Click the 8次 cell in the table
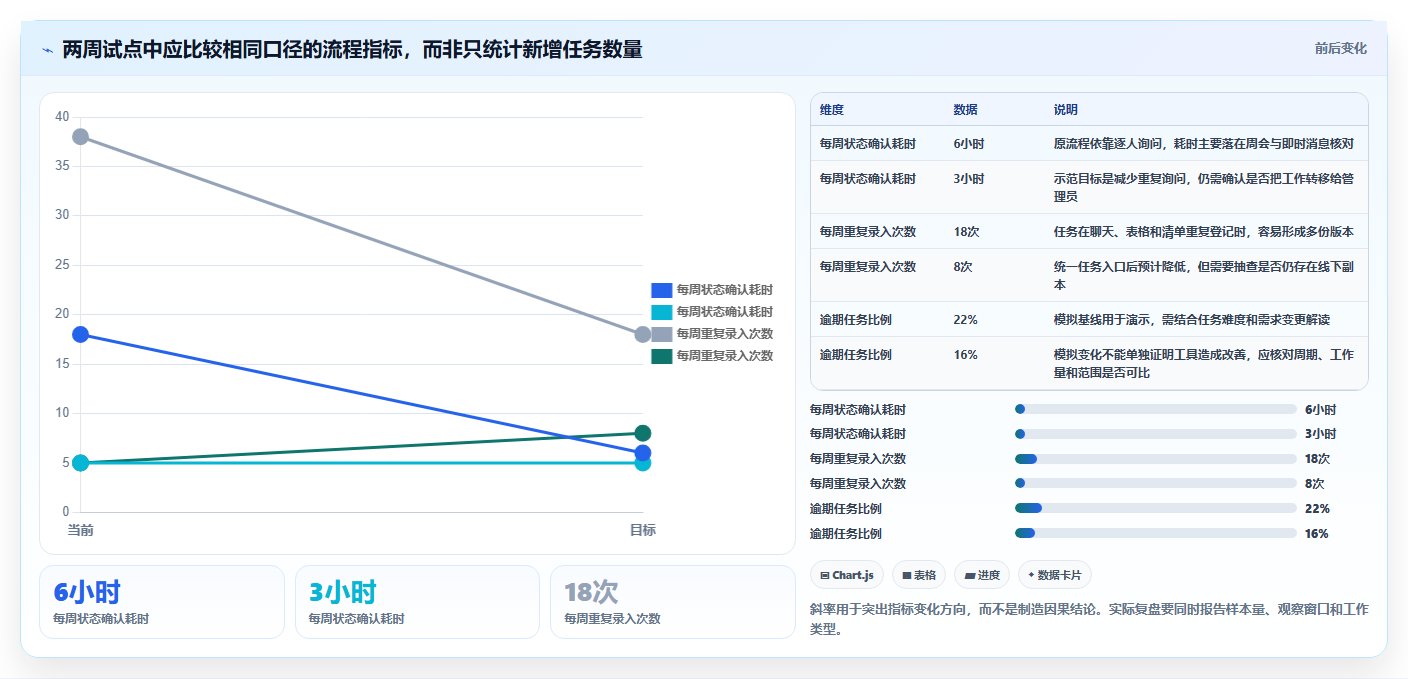This screenshot has height=679, width=1408. point(963,267)
